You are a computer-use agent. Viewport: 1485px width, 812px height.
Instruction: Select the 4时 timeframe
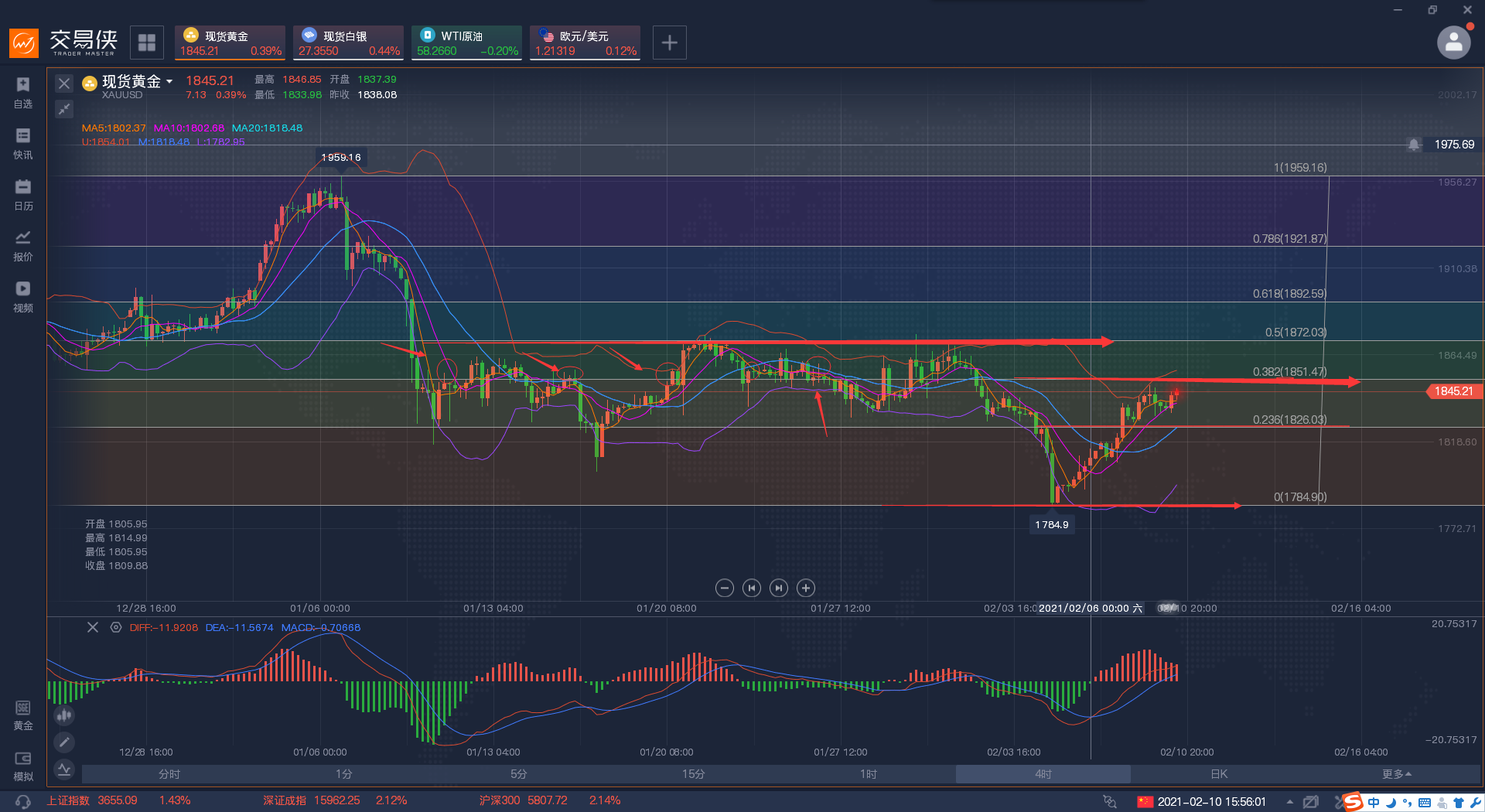(1043, 774)
